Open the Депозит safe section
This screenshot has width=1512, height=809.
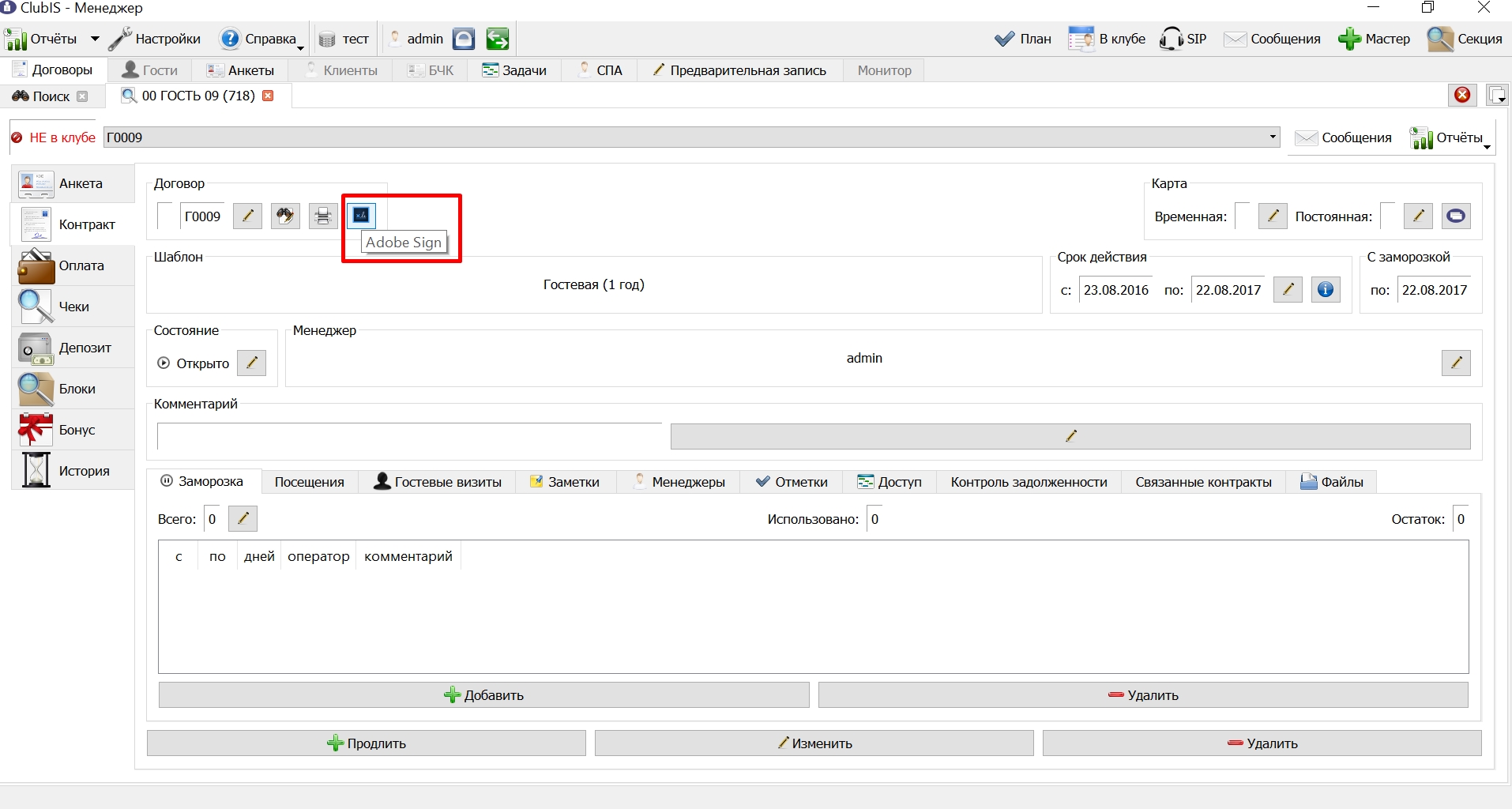pyautogui.click(x=74, y=348)
